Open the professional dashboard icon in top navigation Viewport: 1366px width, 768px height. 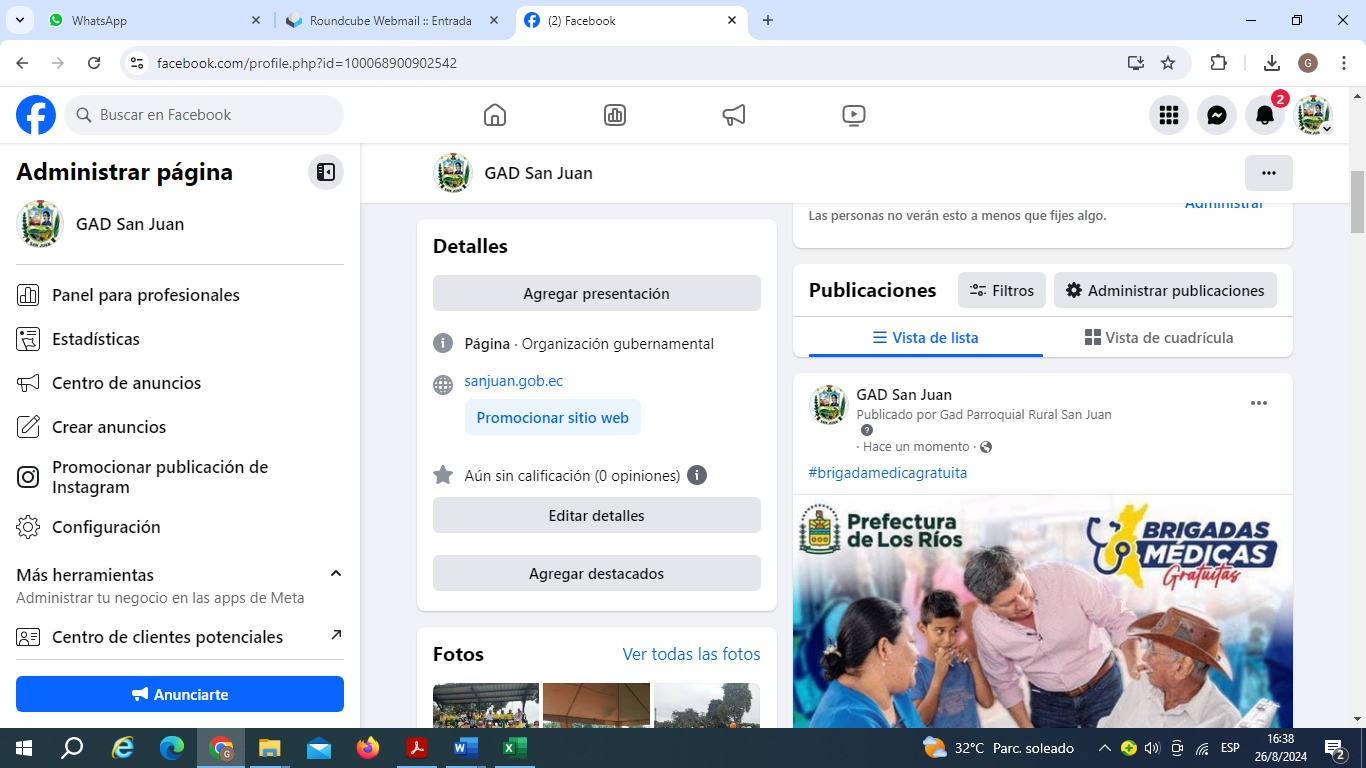click(x=615, y=115)
